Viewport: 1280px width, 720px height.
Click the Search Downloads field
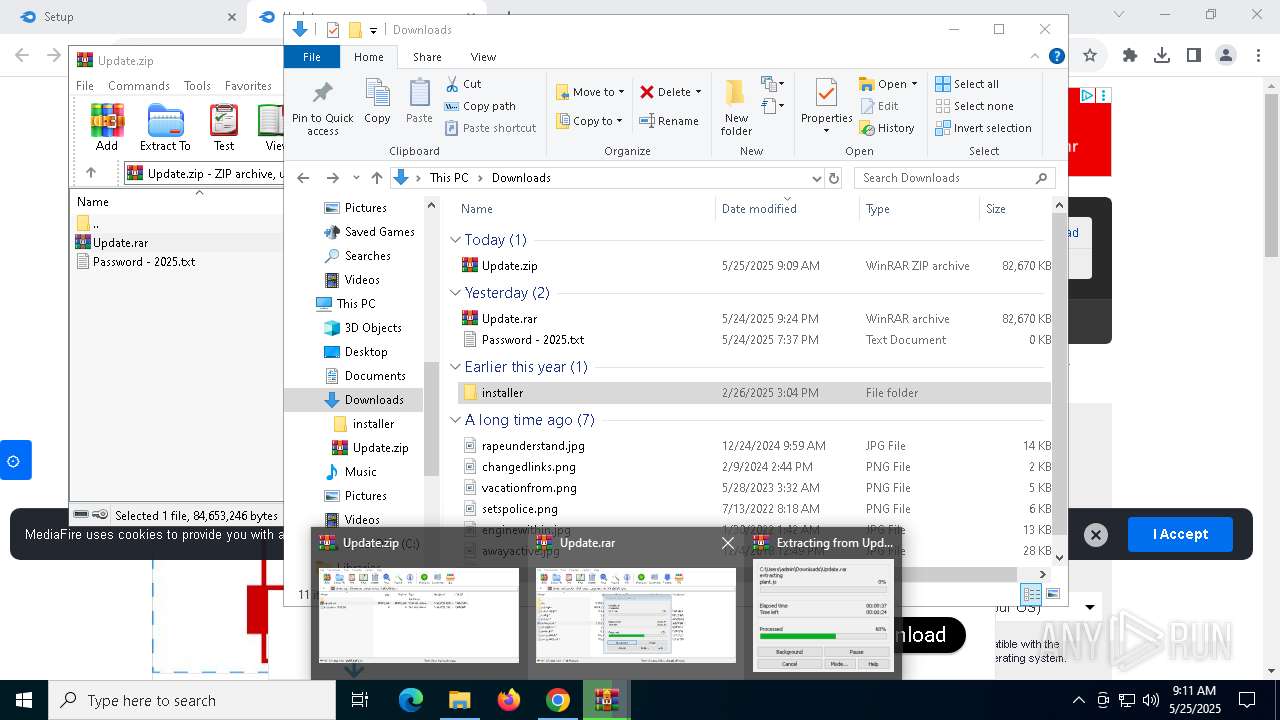click(x=955, y=178)
